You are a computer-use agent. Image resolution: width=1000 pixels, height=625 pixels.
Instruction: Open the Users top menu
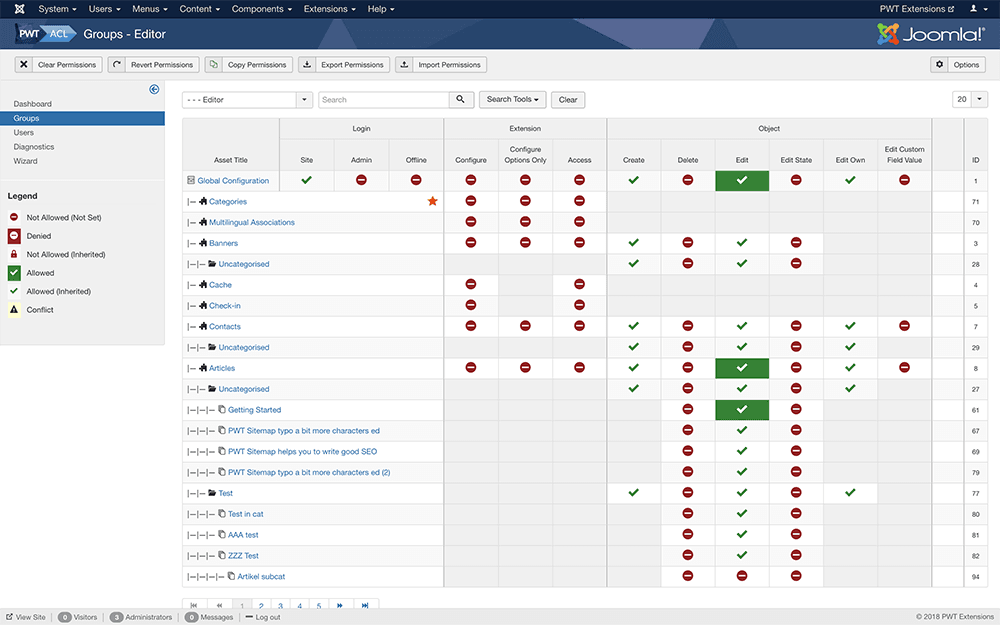pyautogui.click(x=104, y=9)
